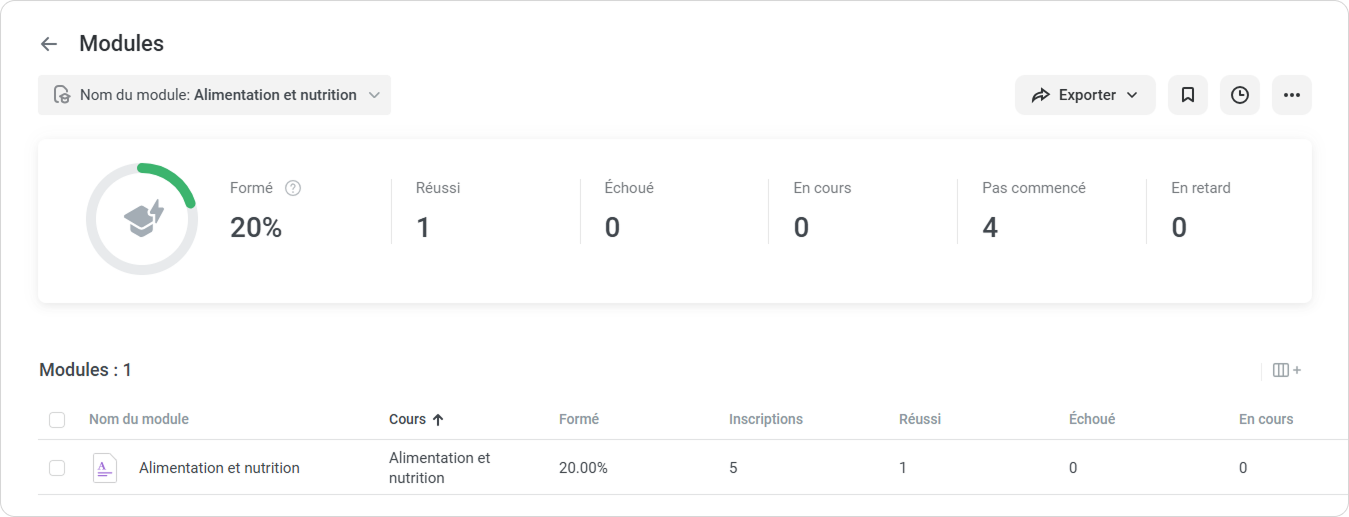Click the help icon beside Formé
Screen dimensions: 1349x517
click(293, 188)
